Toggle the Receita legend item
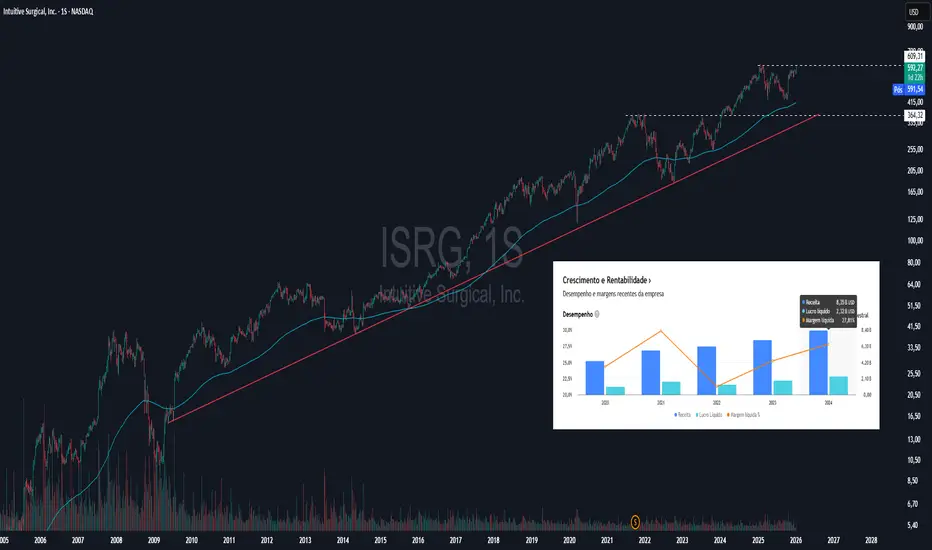The image size is (932, 550). (x=682, y=414)
